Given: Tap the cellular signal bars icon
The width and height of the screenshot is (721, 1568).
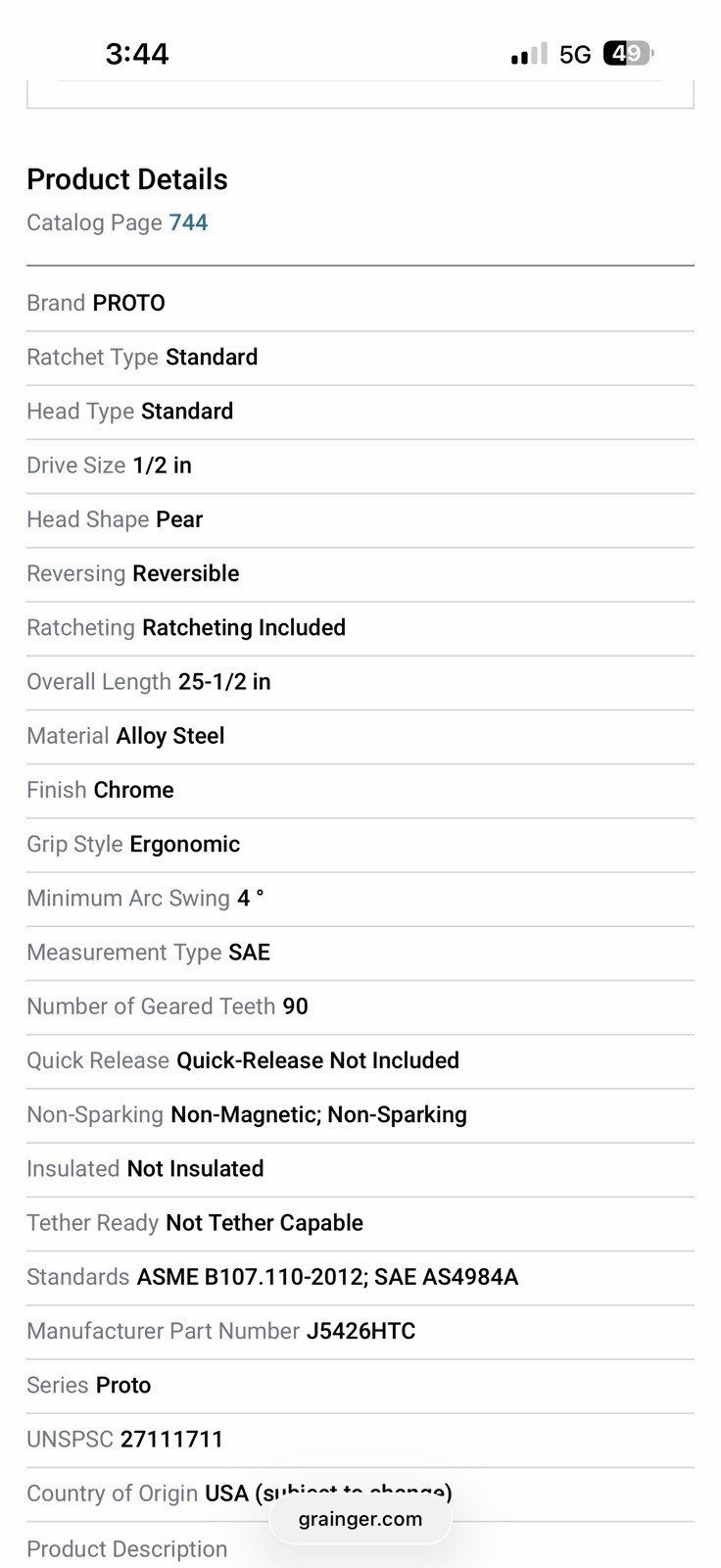Looking at the screenshot, I should pyautogui.click(x=529, y=54).
